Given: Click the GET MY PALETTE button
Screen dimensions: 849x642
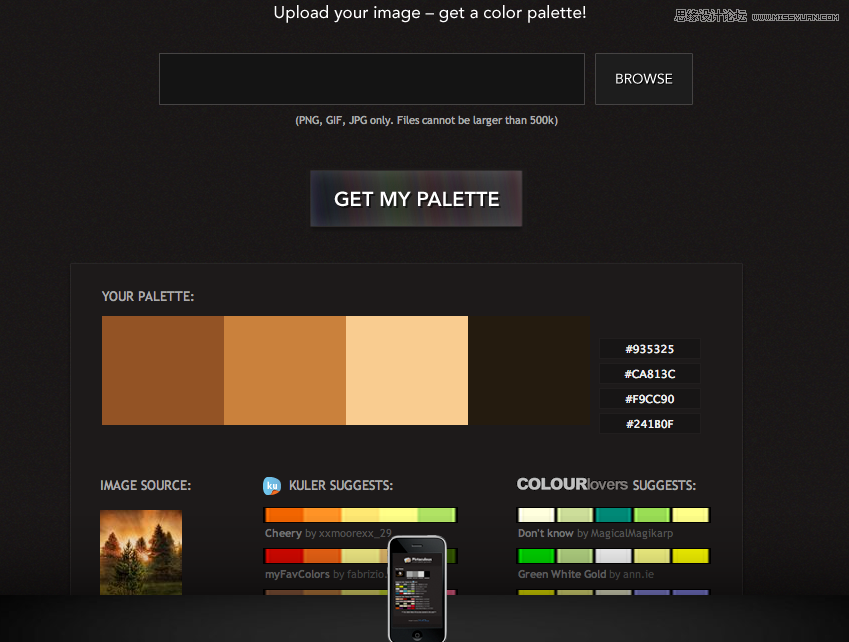Looking at the screenshot, I should coord(416,199).
